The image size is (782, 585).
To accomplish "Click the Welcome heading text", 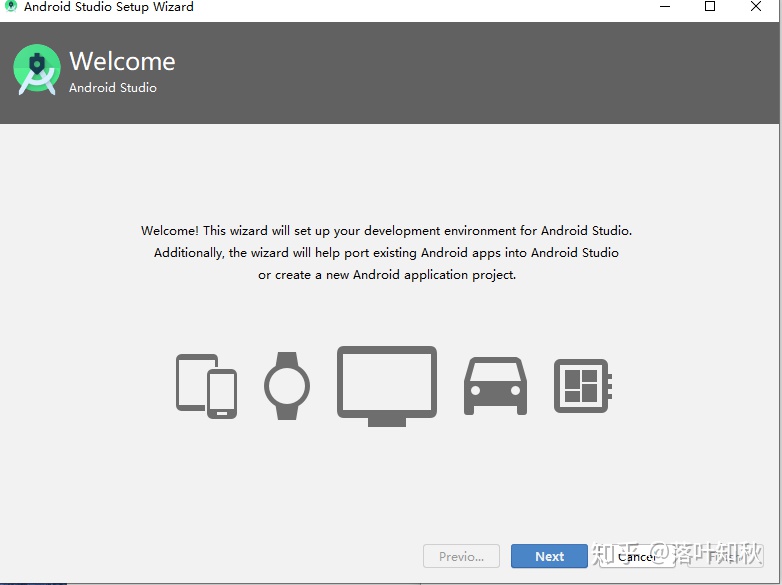I will click(122, 61).
